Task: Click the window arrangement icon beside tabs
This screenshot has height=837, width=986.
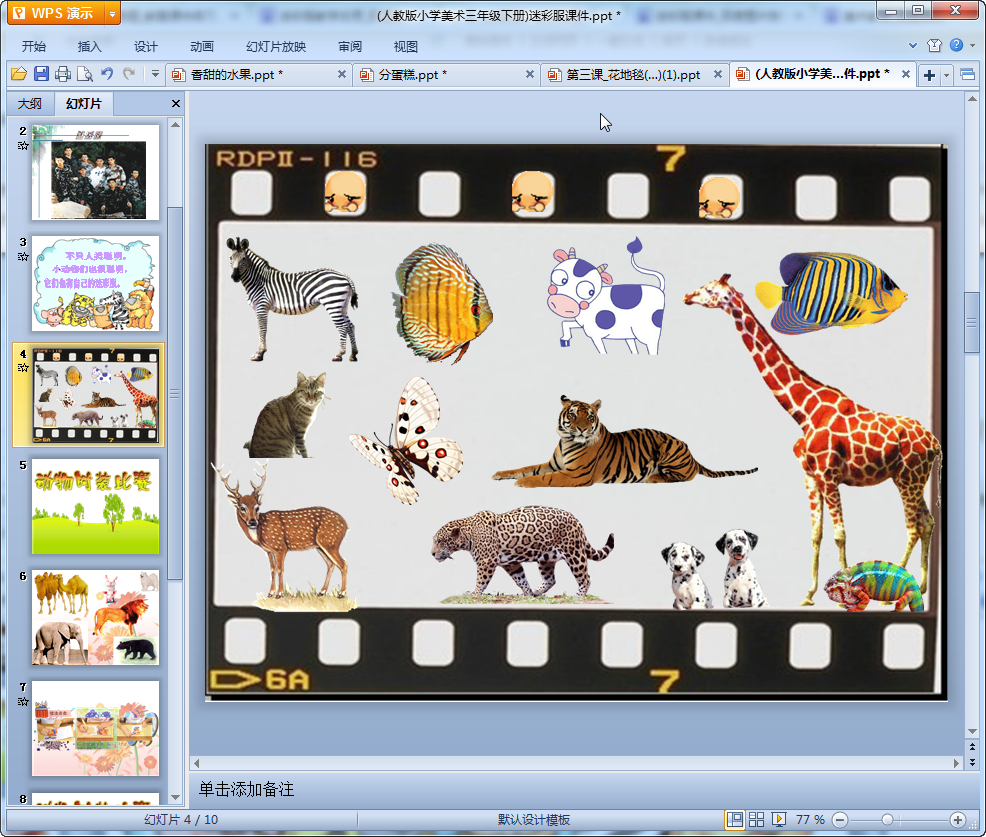Action: coord(968,75)
